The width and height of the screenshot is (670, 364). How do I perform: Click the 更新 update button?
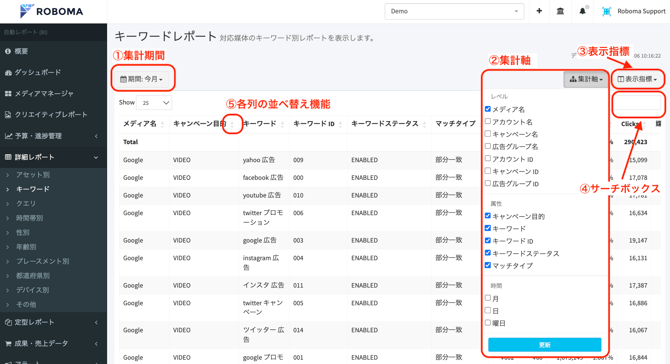pyautogui.click(x=544, y=345)
